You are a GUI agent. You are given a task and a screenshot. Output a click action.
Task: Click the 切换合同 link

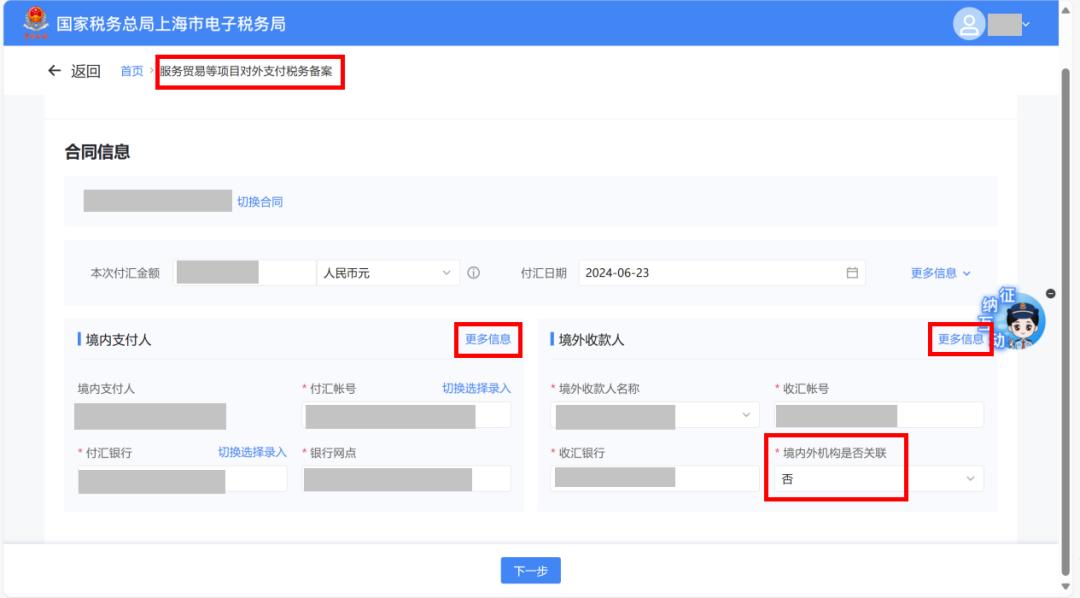260,202
